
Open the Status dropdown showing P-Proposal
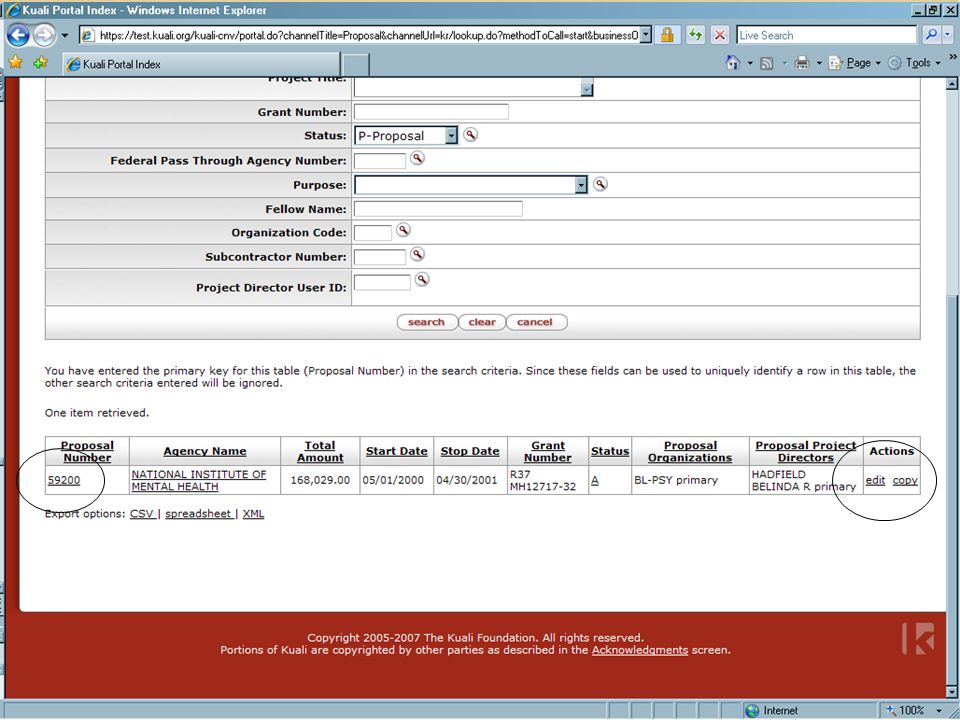coord(406,135)
